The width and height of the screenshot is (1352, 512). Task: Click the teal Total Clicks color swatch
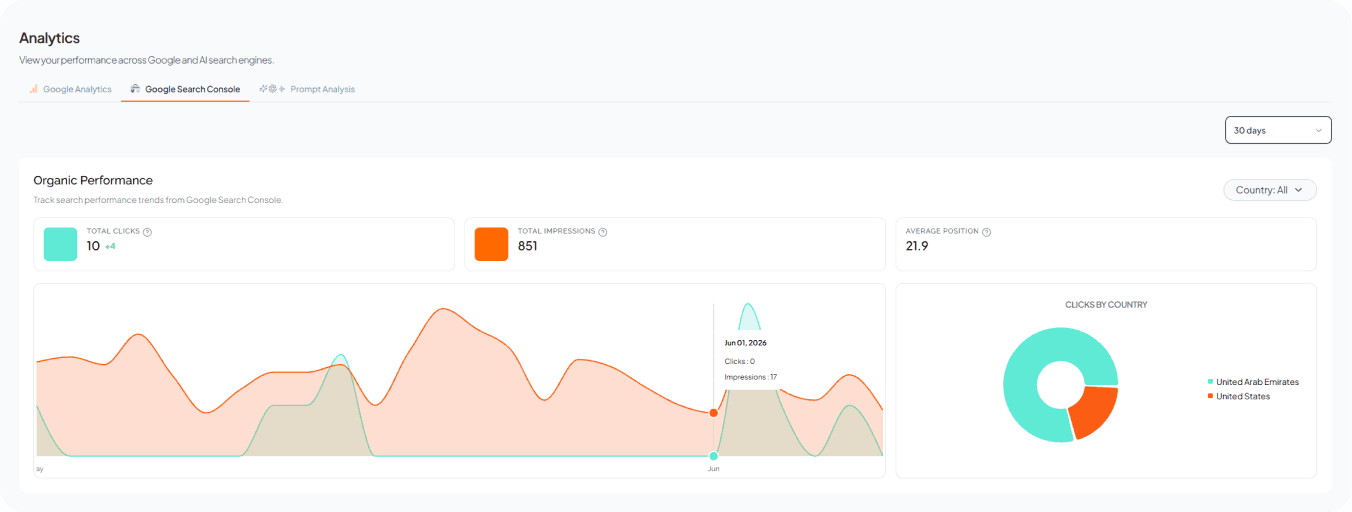pyautogui.click(x=61, y=244)
